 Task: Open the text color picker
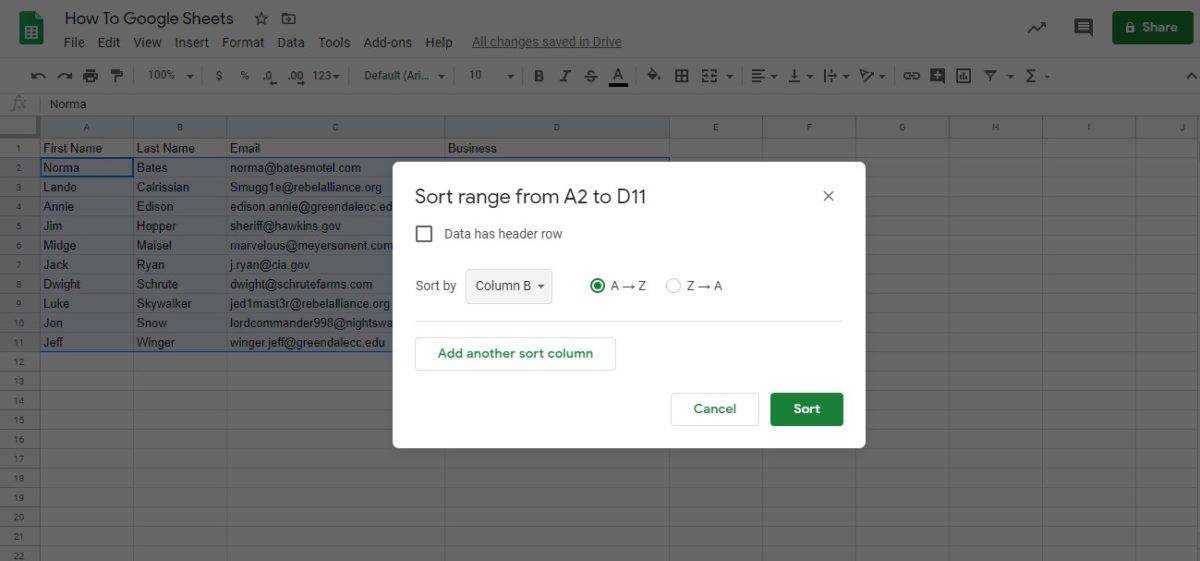coord(618,76)
